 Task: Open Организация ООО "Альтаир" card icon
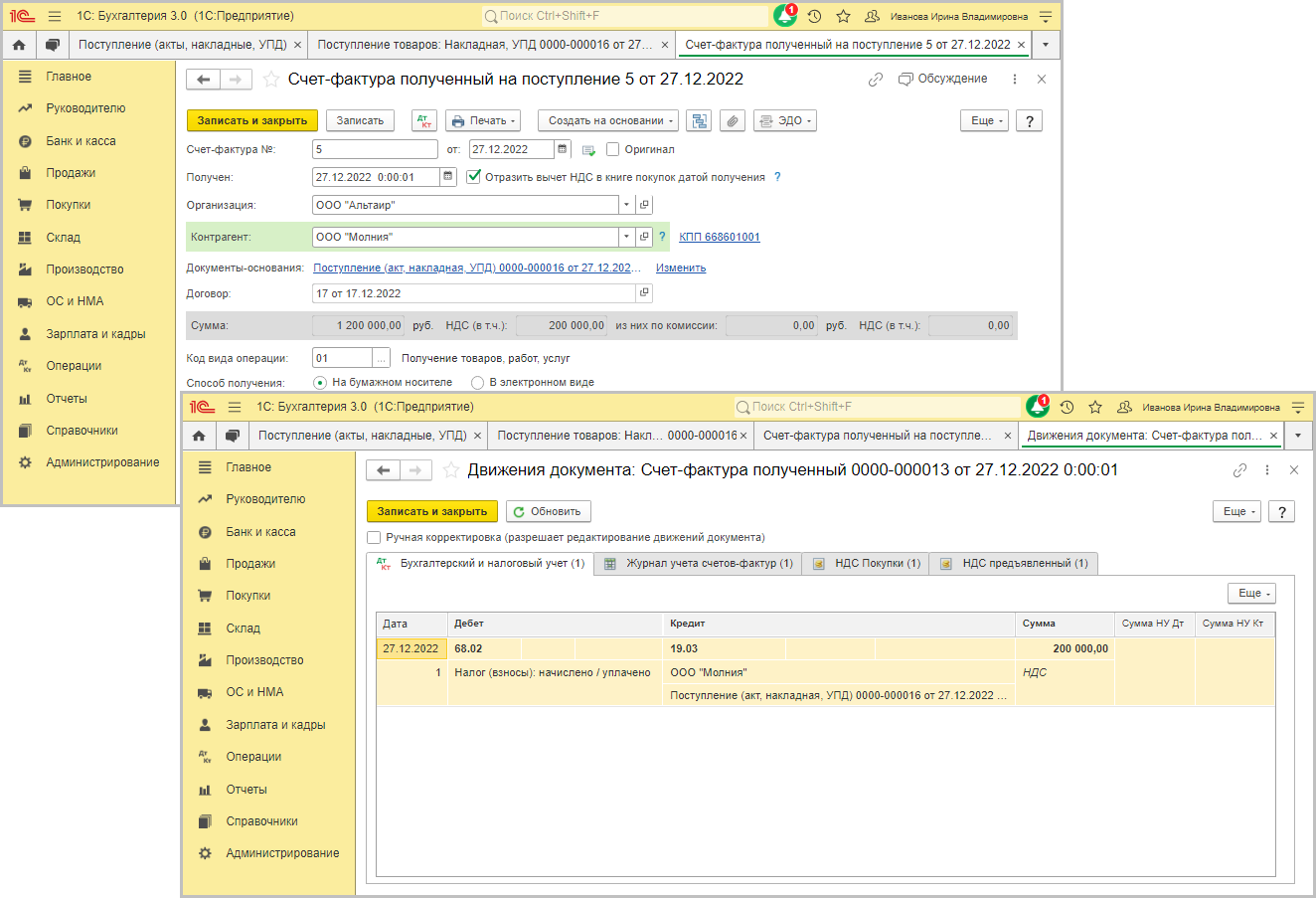tap(644, 205)
